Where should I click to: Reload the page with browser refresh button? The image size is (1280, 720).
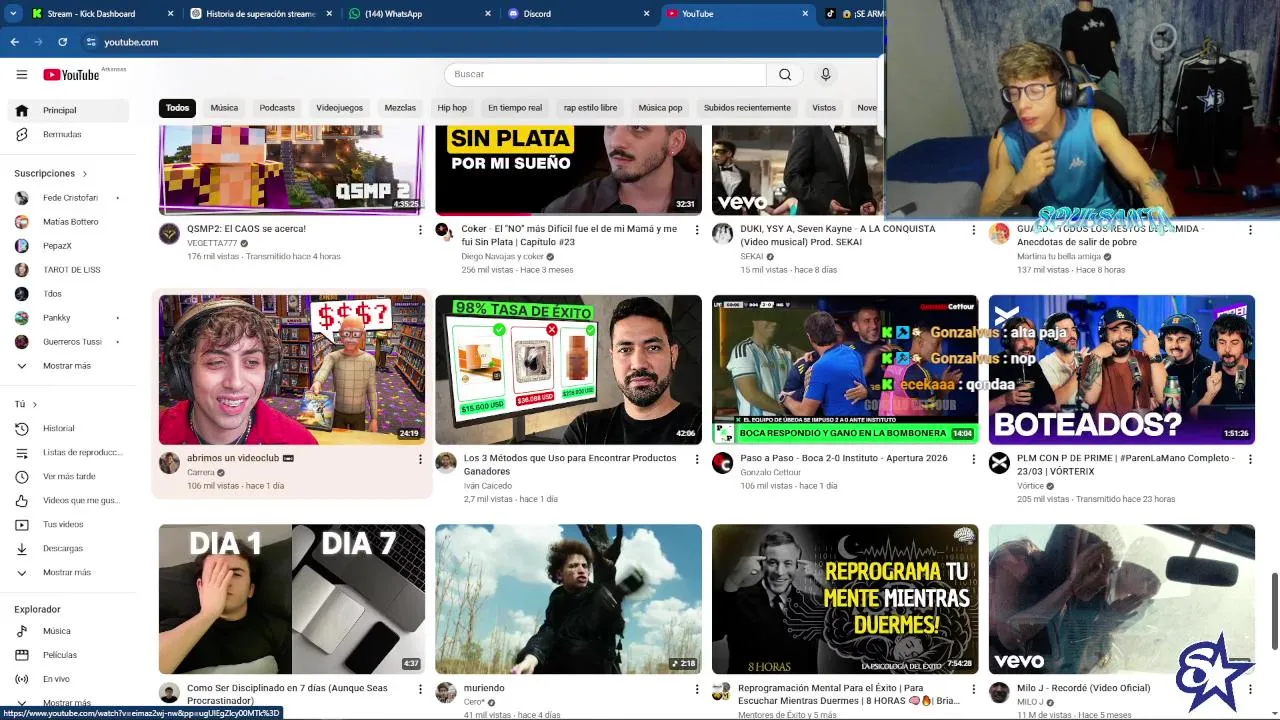pyautogui.click(x=62, y=42)
